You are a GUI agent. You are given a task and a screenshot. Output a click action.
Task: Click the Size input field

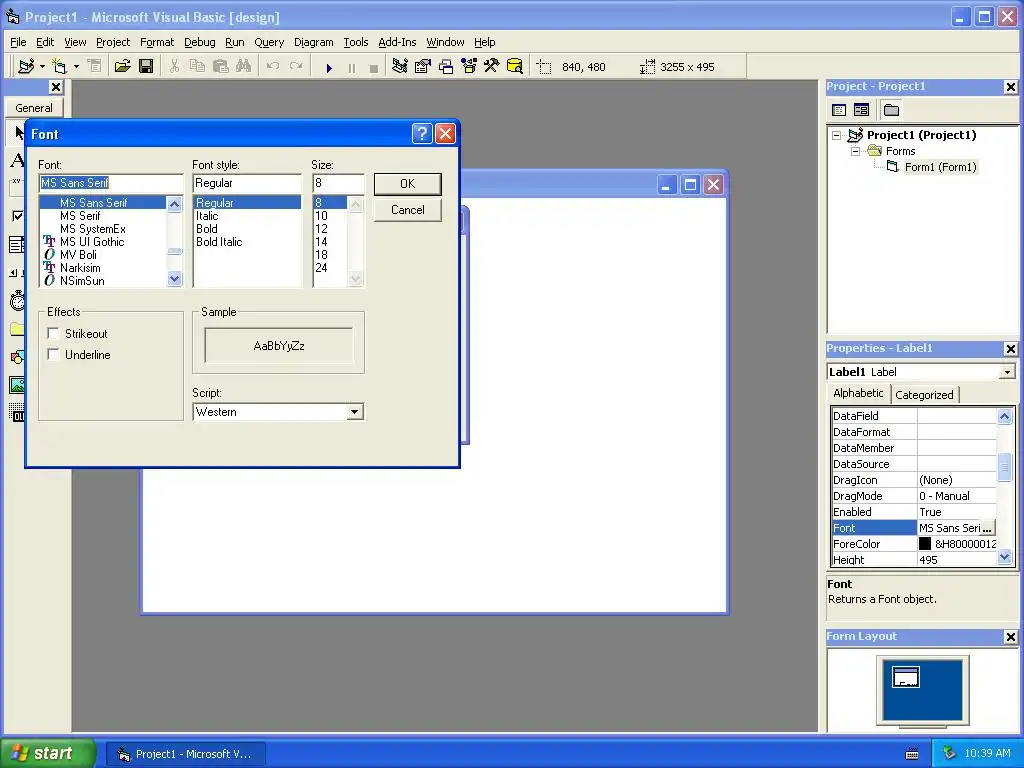[x=338, y=183]
